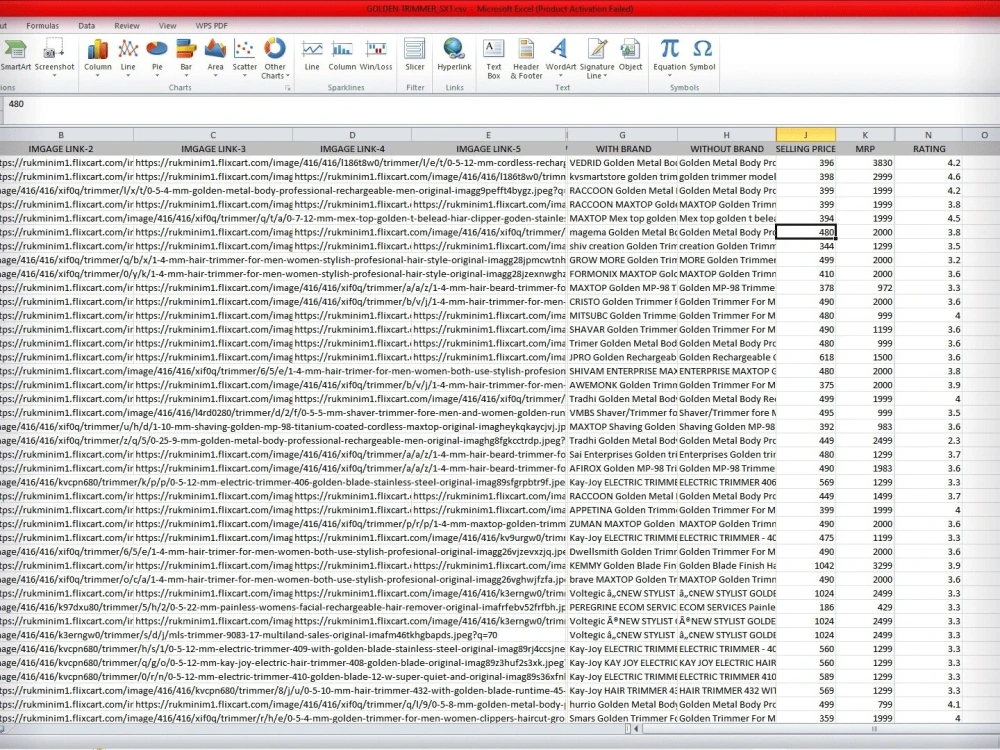Image resolution: width=1000 pixels, height=750 pixels.
Task: Insert an Object
Action: [x=630, y=55]
